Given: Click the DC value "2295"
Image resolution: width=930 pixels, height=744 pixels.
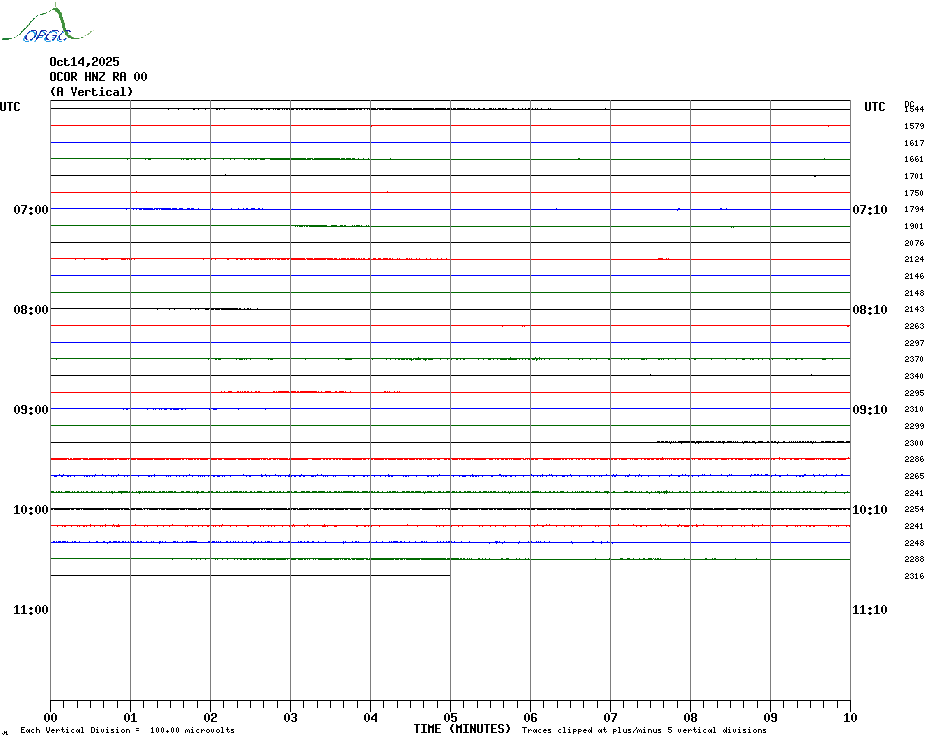Looking at the screenshot, I should [x=914, y=393].
